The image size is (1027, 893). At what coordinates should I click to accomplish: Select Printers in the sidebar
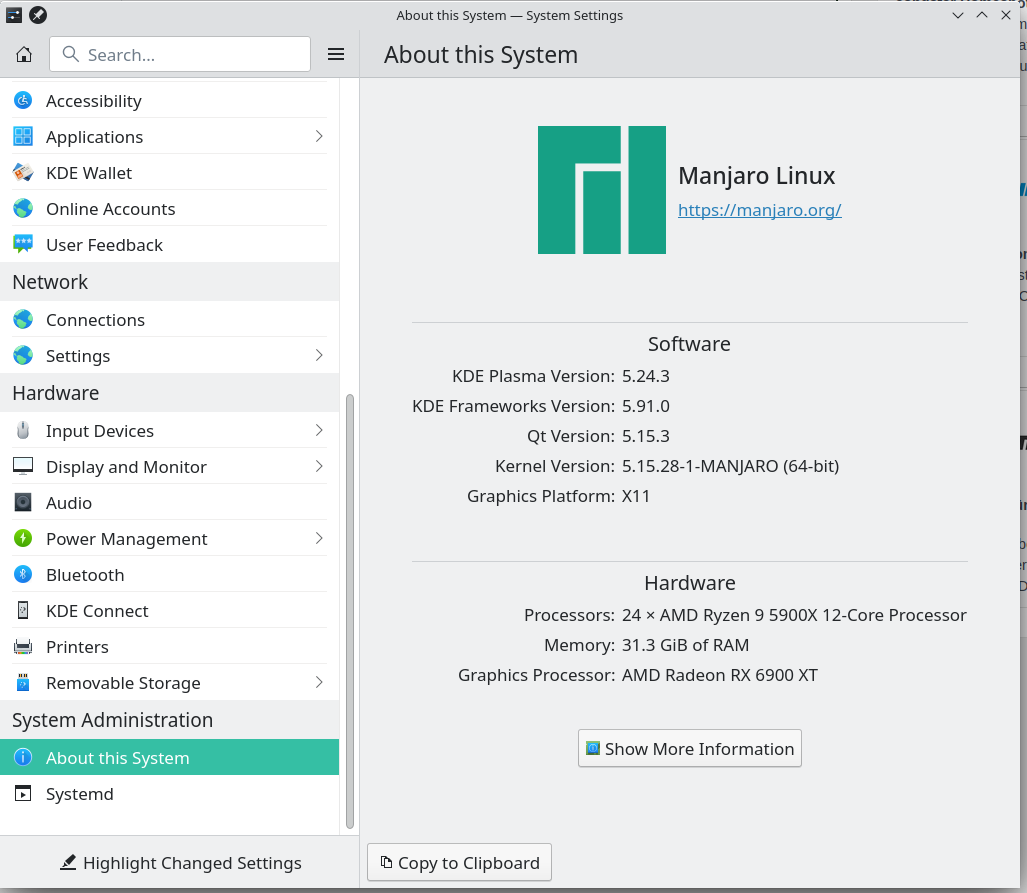[170, 647]
